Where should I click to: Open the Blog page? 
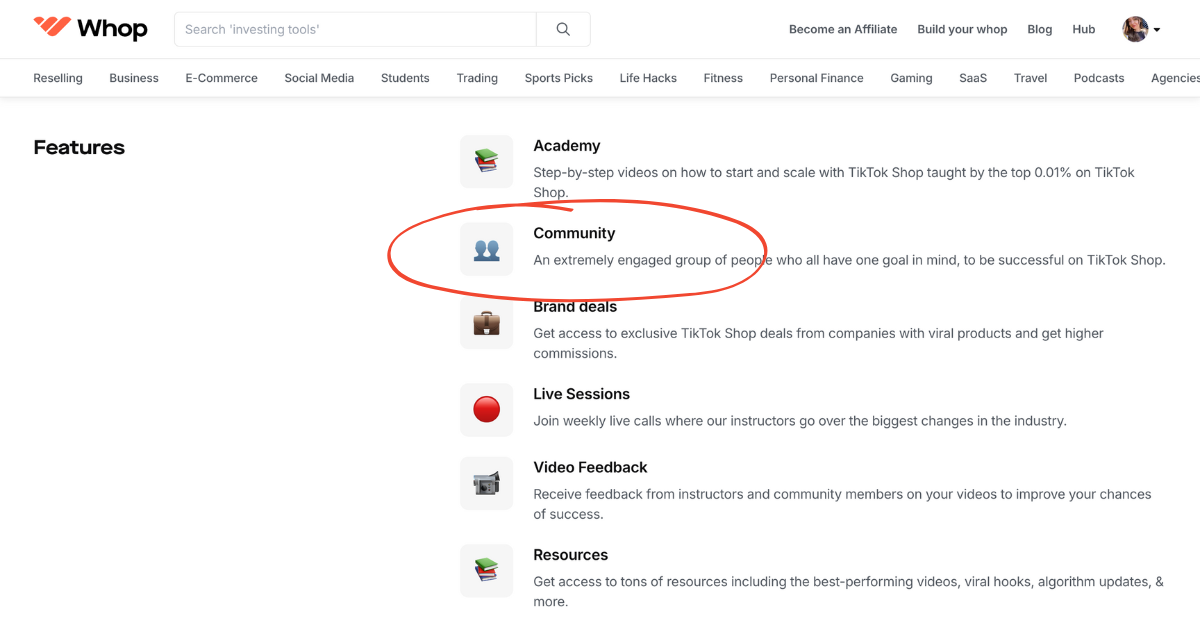coord(1039,29)
